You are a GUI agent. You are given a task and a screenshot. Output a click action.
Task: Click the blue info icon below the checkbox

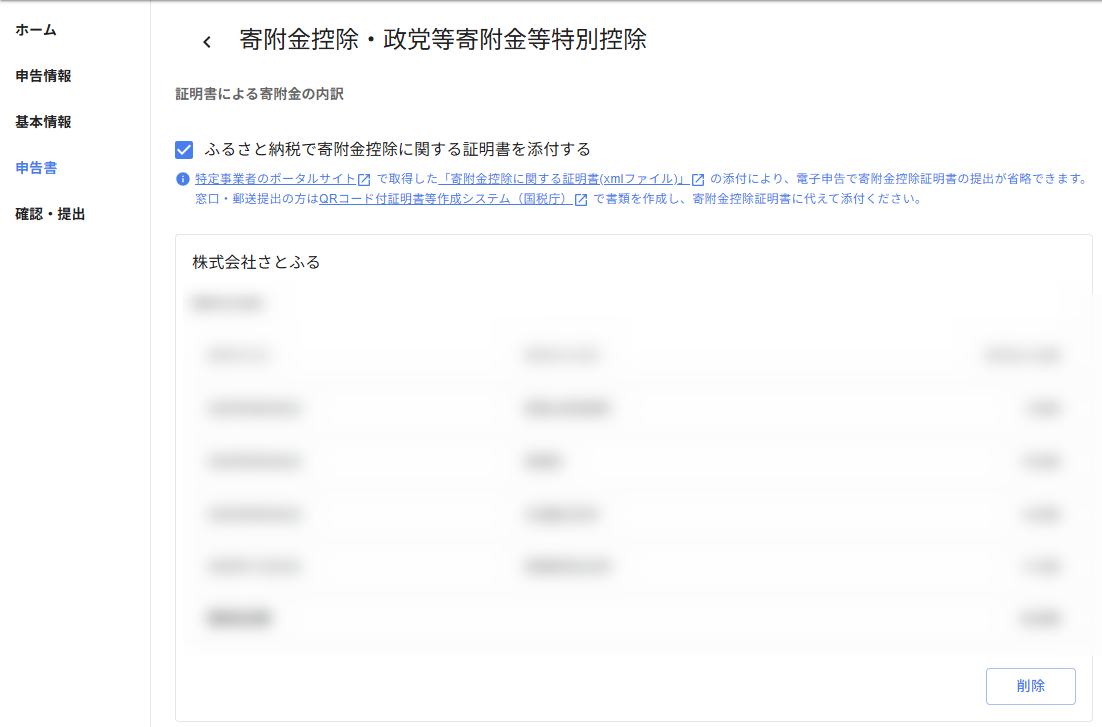tap(182, 179)
